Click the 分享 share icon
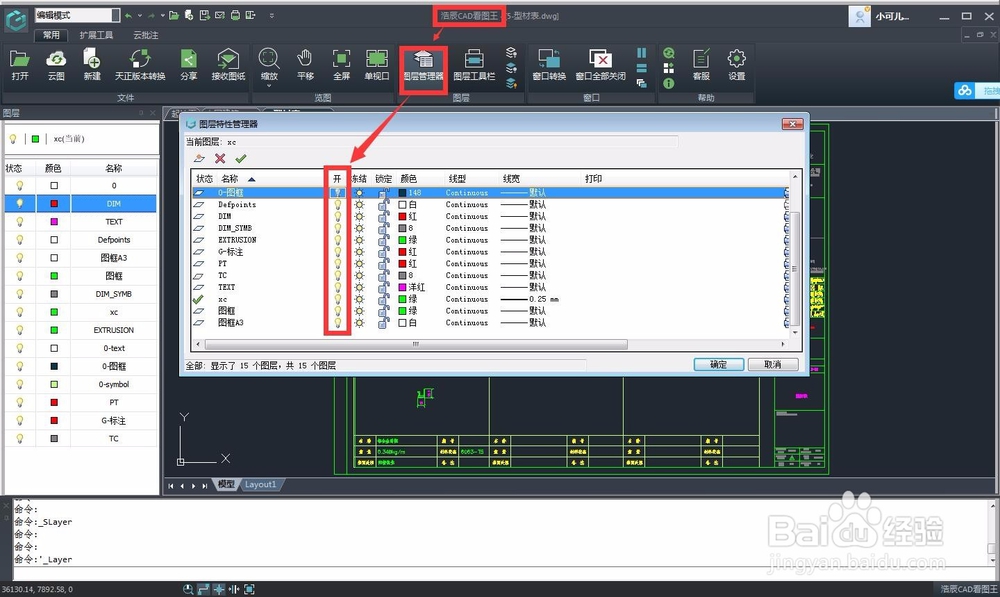Image resolution: width=1000 pixels, height=597 pixels. [x=188, y=65]
